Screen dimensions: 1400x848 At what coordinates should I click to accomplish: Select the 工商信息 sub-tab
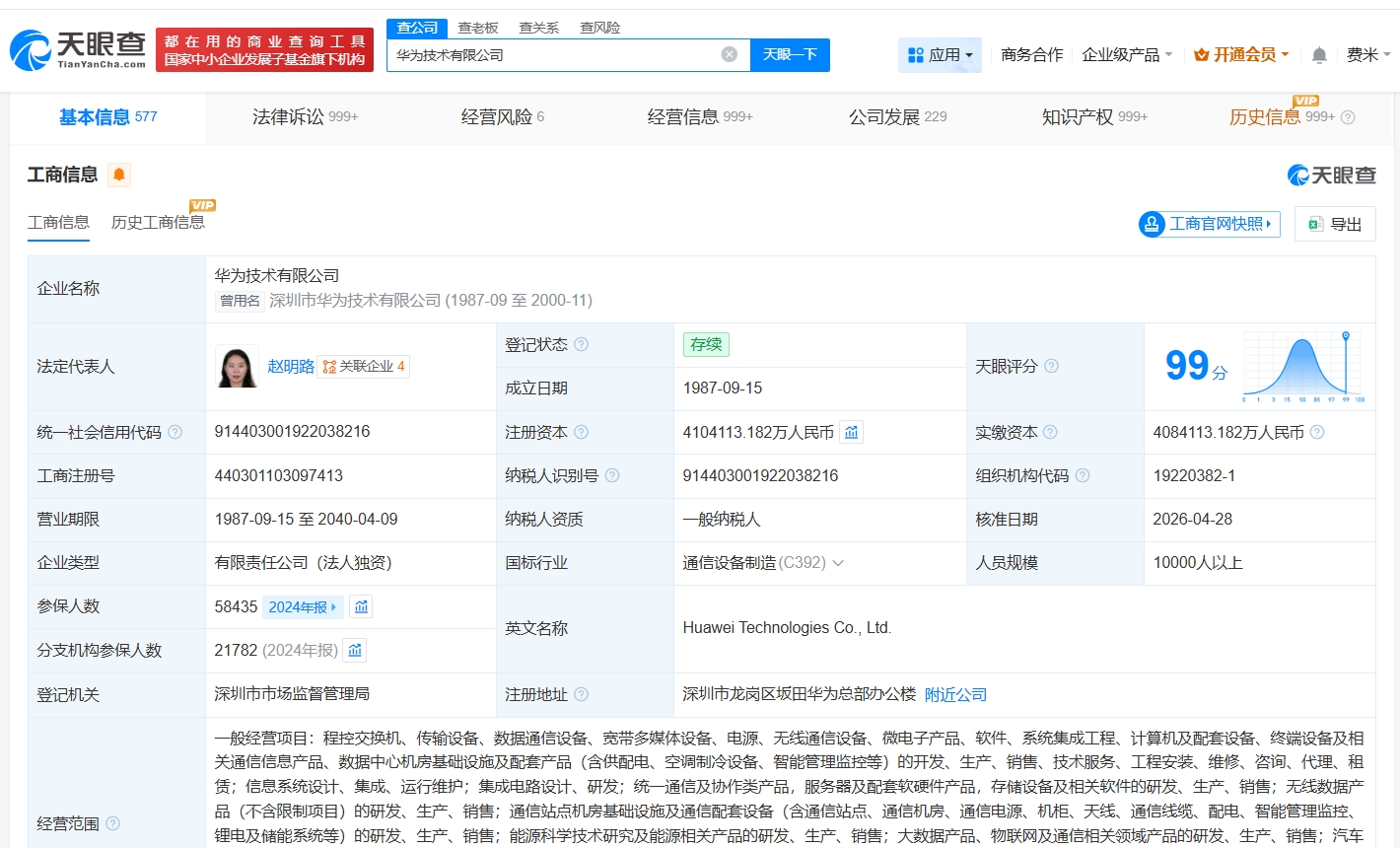58,223
